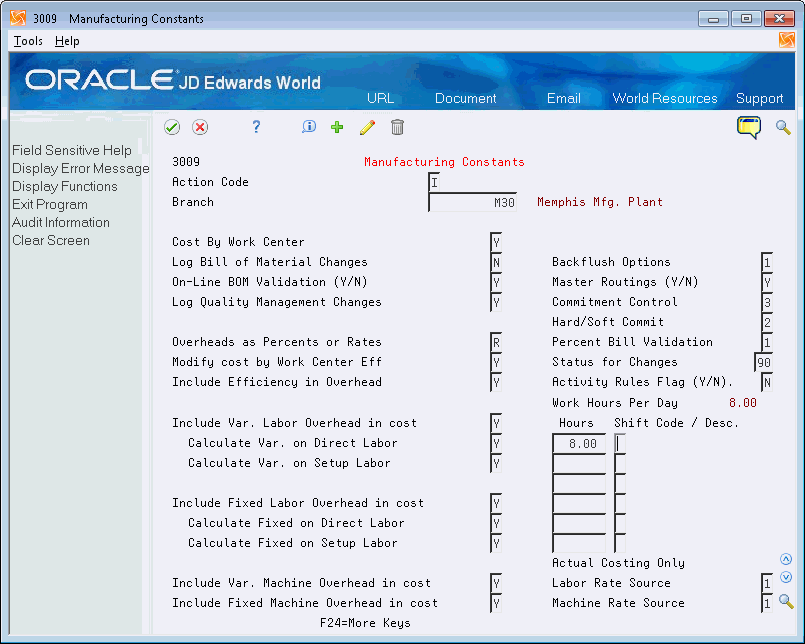Open the Help menu

[67, 41]
